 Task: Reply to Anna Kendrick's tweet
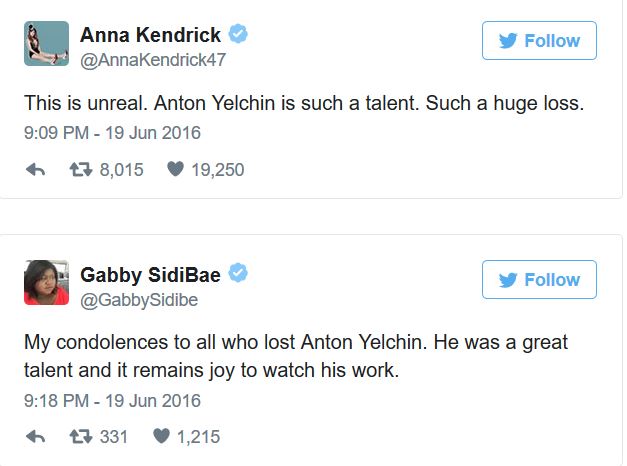click(35, 170)
